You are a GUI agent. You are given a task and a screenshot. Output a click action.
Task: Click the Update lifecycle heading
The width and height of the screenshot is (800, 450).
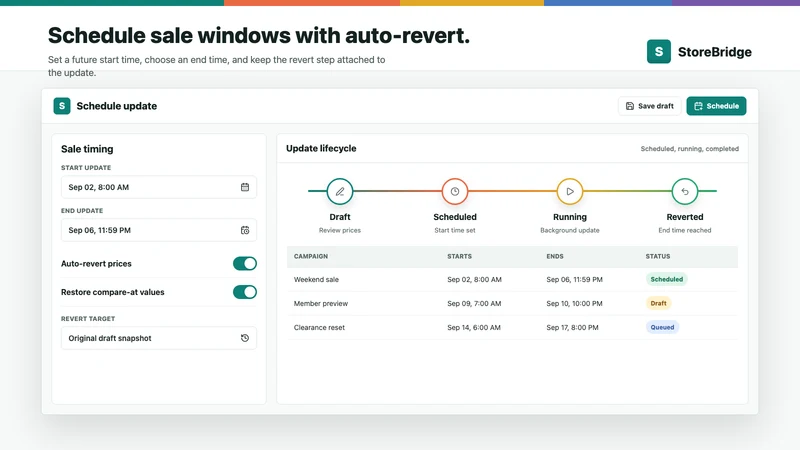[x=321, y=148]
